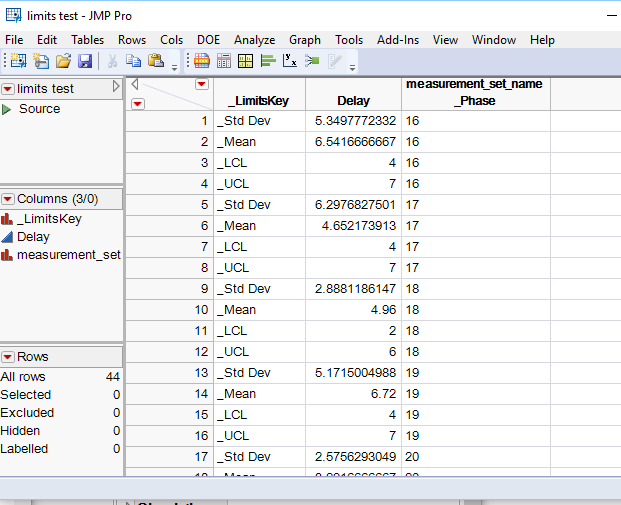The height and width of the screenshot is (505, 621).
Task: Click the Save disk icon
Action: click(x=85, y=61)
